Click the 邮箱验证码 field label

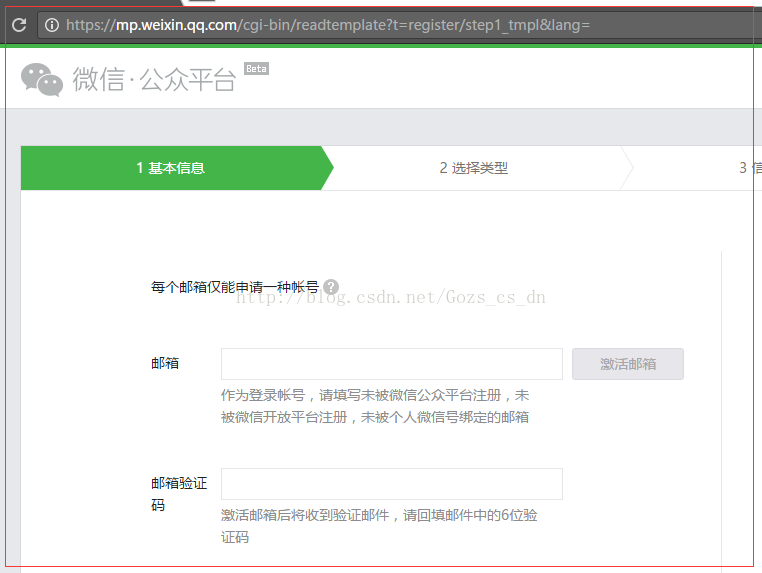click(179, 494)
